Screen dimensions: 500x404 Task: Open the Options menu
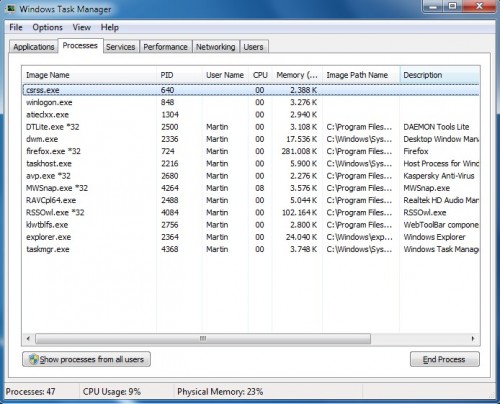(x=47, y=27)
